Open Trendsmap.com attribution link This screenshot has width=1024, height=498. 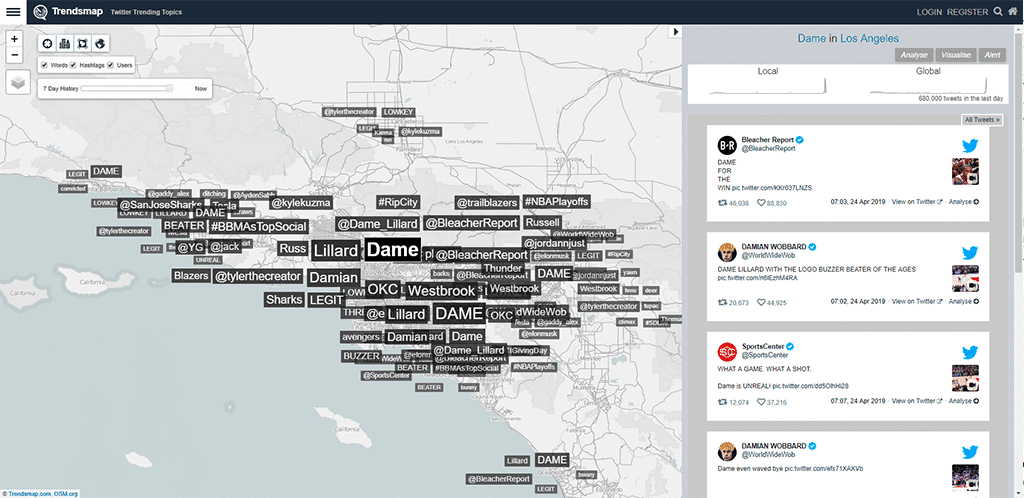coord(30,493)
